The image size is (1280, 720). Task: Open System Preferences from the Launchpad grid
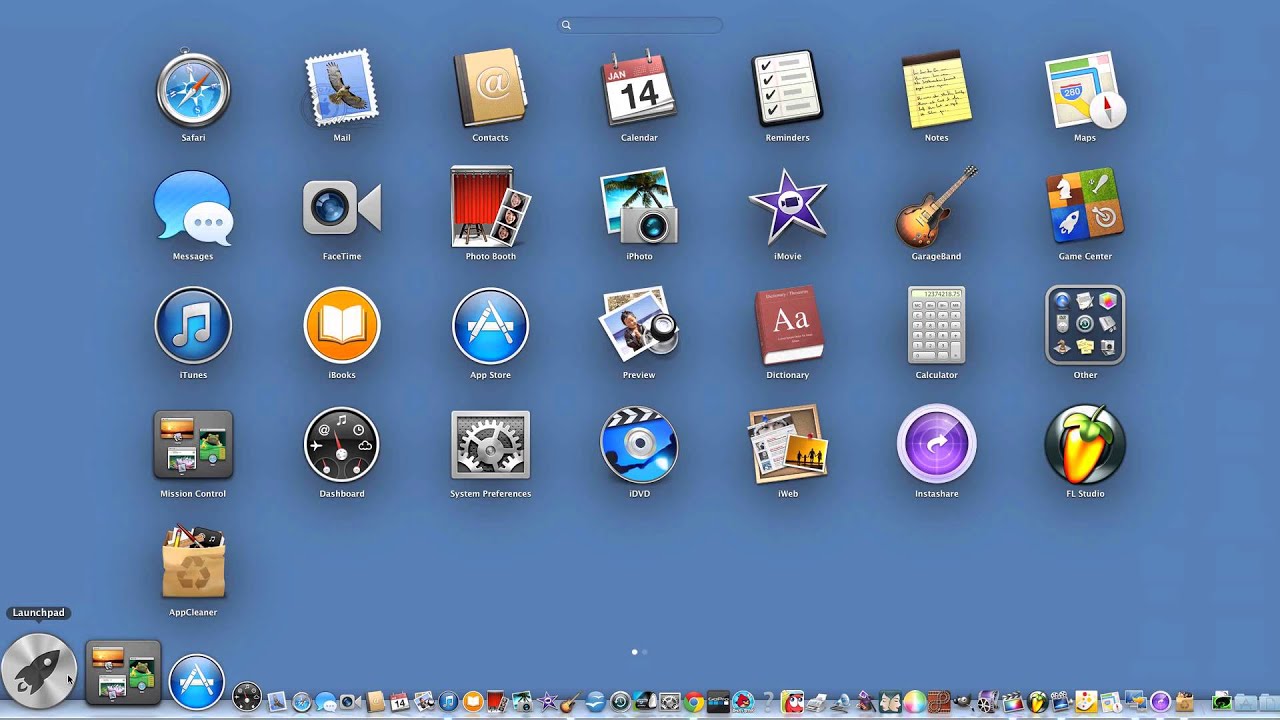(490, 444)
